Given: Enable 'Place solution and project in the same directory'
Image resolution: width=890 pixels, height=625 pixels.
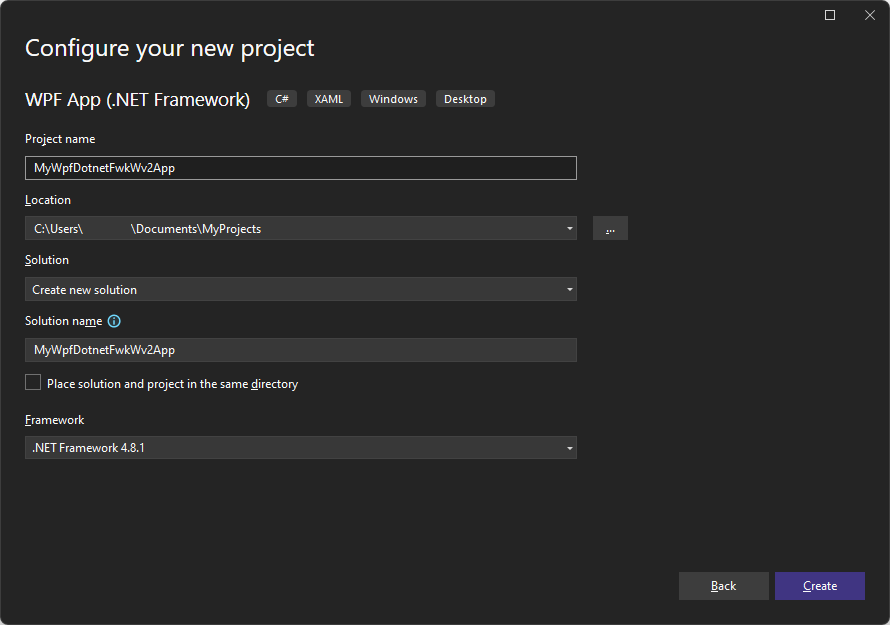Looking at the screenshot, I should tap(33, 382).
